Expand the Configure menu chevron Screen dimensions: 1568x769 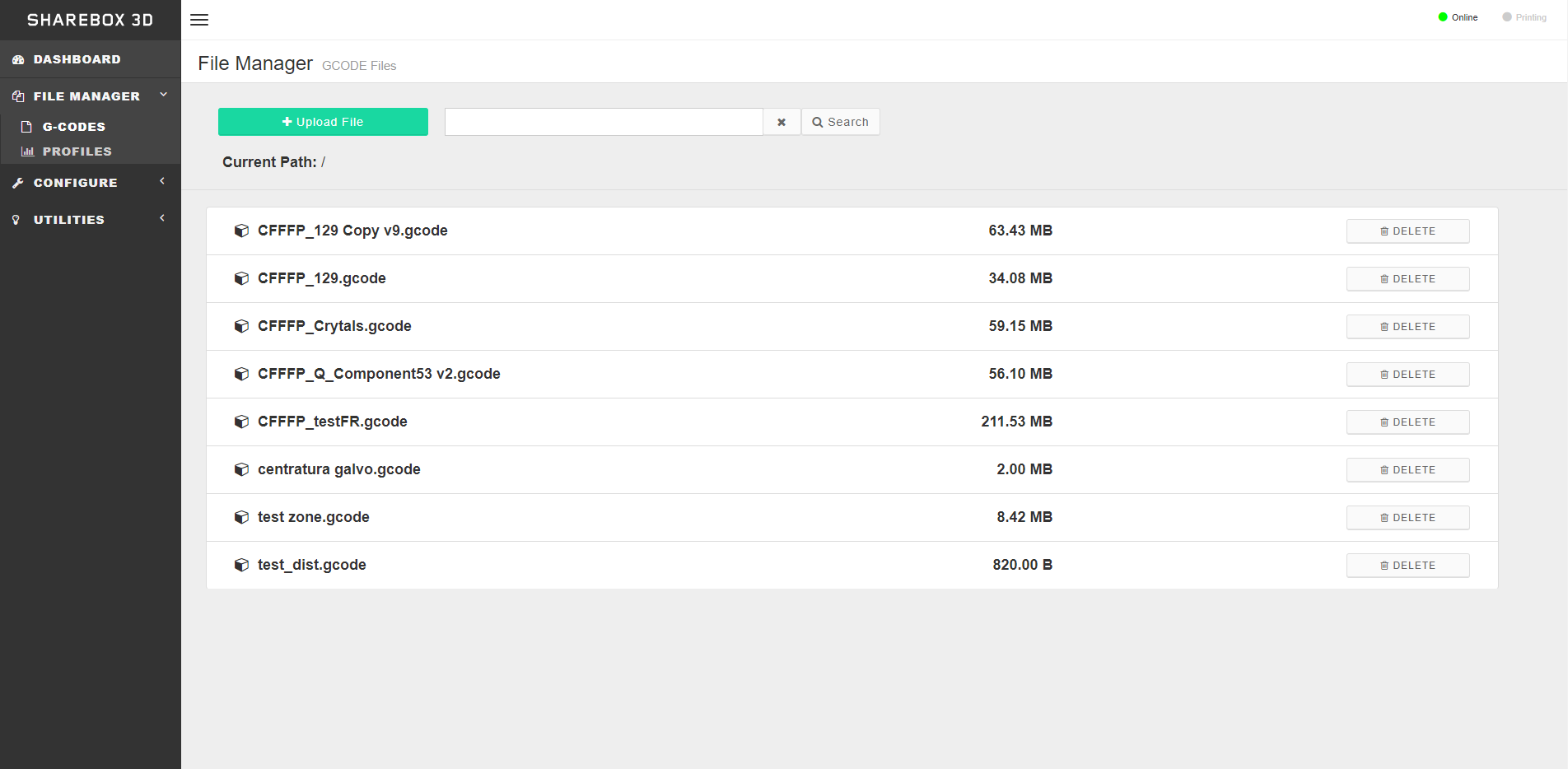(162, 181)
